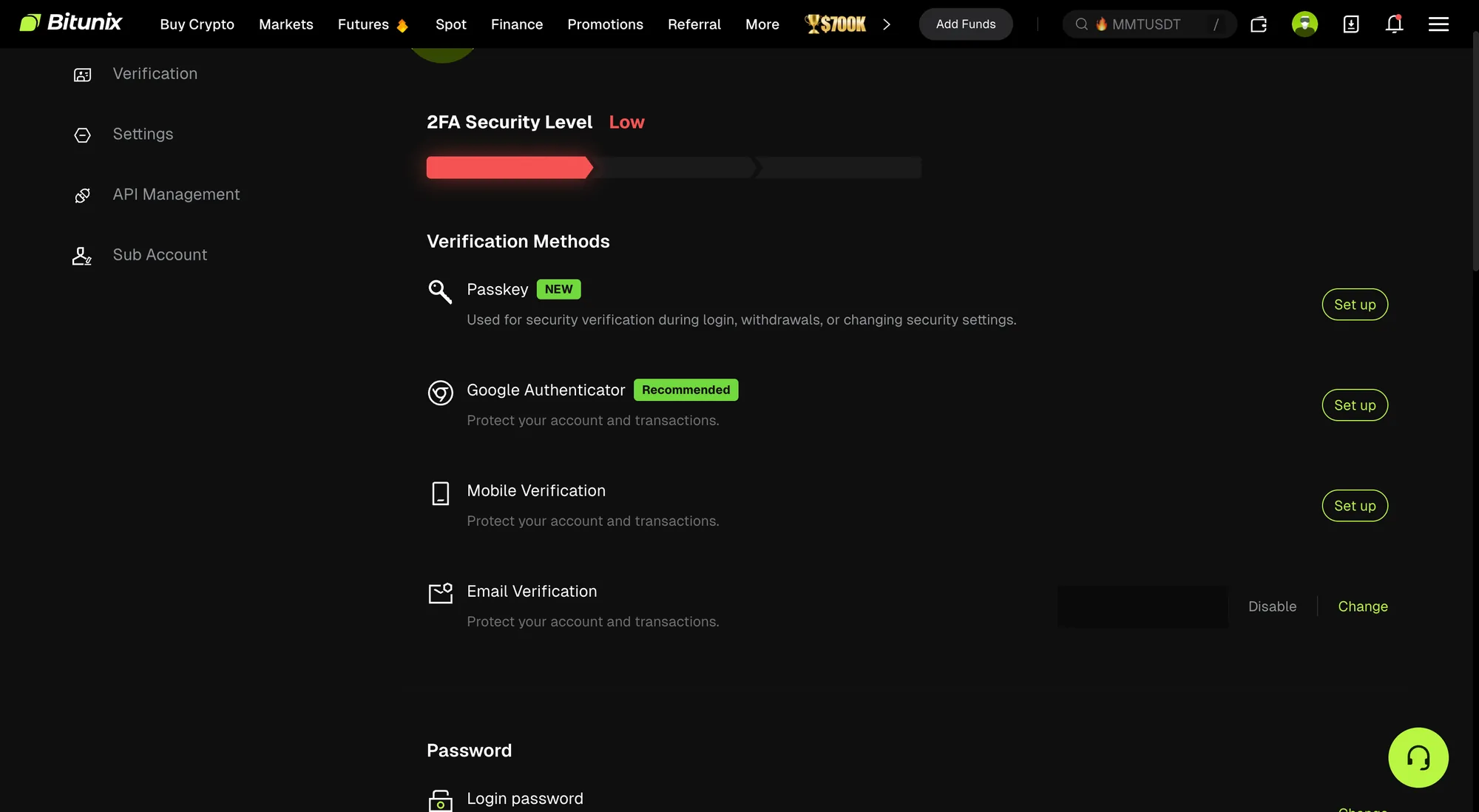This screenshot has height=812, width=1479.
Task: Set up Google Authenticator
Action: (1355, 405)
